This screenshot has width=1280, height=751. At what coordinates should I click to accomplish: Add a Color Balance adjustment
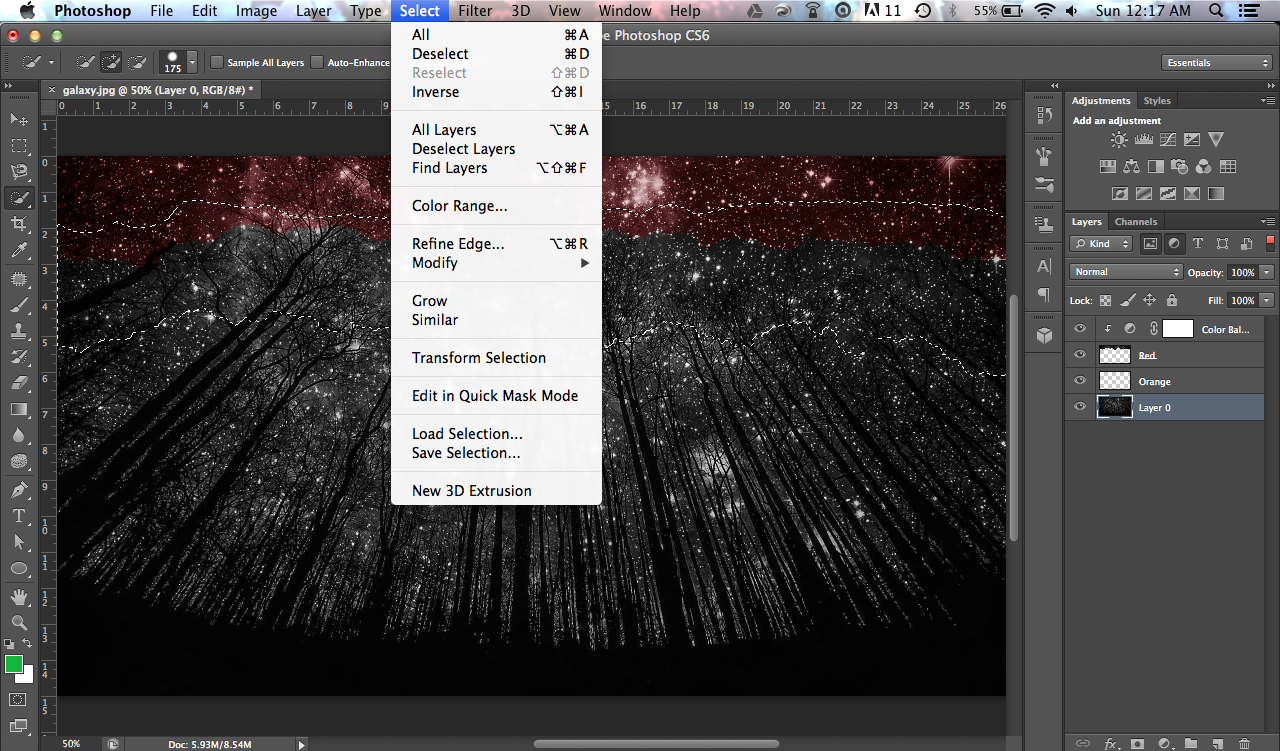pyautogui.click(x=1132, y=167)
